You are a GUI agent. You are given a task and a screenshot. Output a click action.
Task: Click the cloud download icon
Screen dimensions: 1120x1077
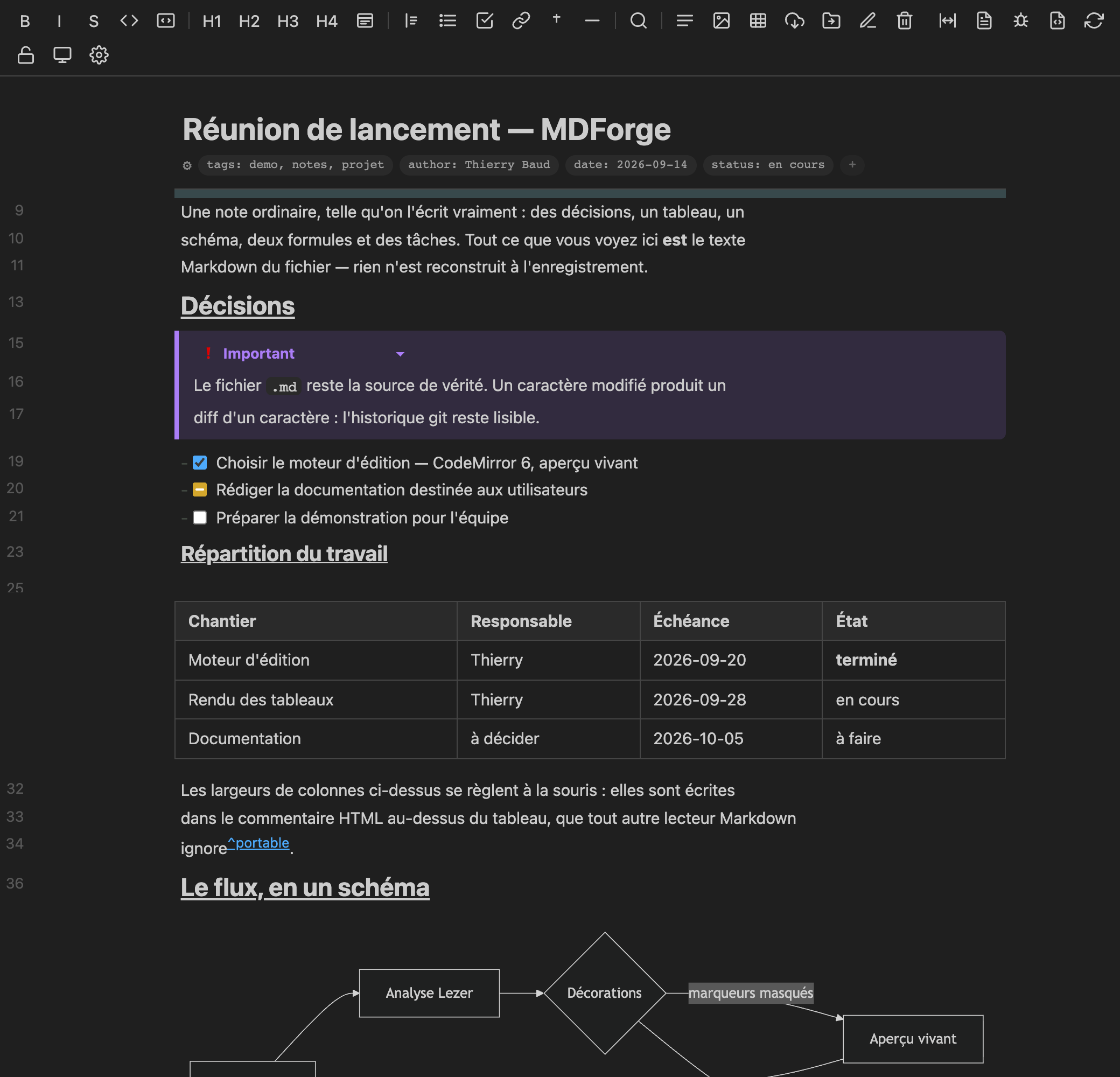coord(795,21)
